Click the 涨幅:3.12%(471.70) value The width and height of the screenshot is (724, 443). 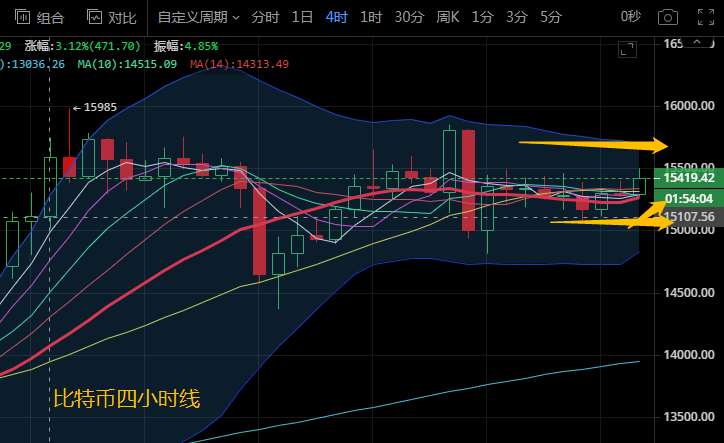[x=83, y=46]
